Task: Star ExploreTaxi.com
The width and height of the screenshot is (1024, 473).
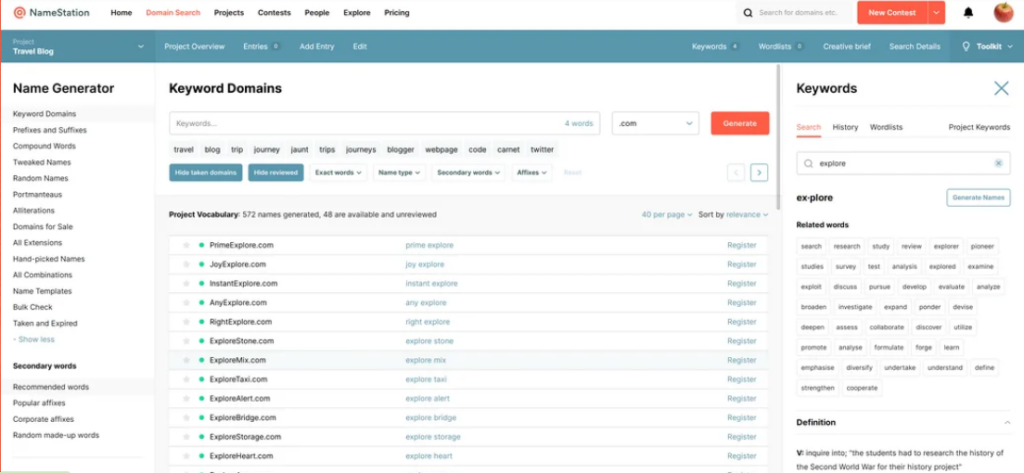Action: pyautogui.click(x=186, y=379)
